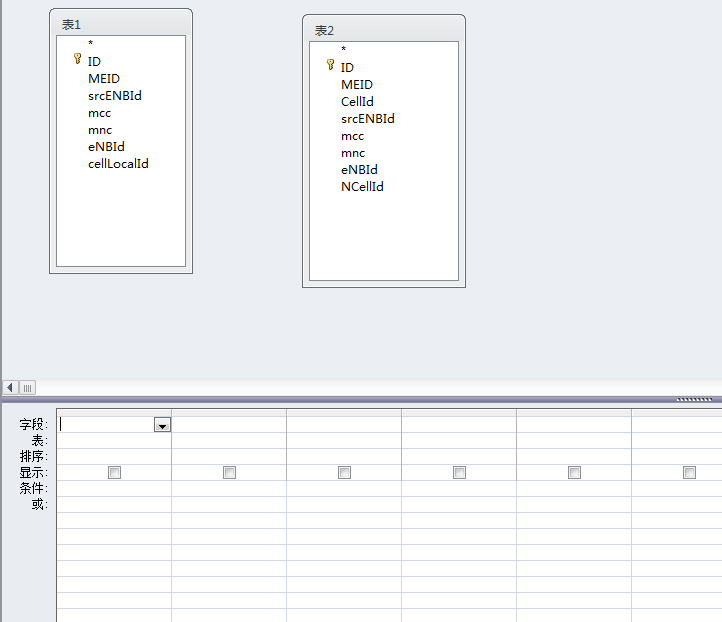Select the asterisk field in 表1
The width and height of the screenshot is (722, 622).
[91, 43]
